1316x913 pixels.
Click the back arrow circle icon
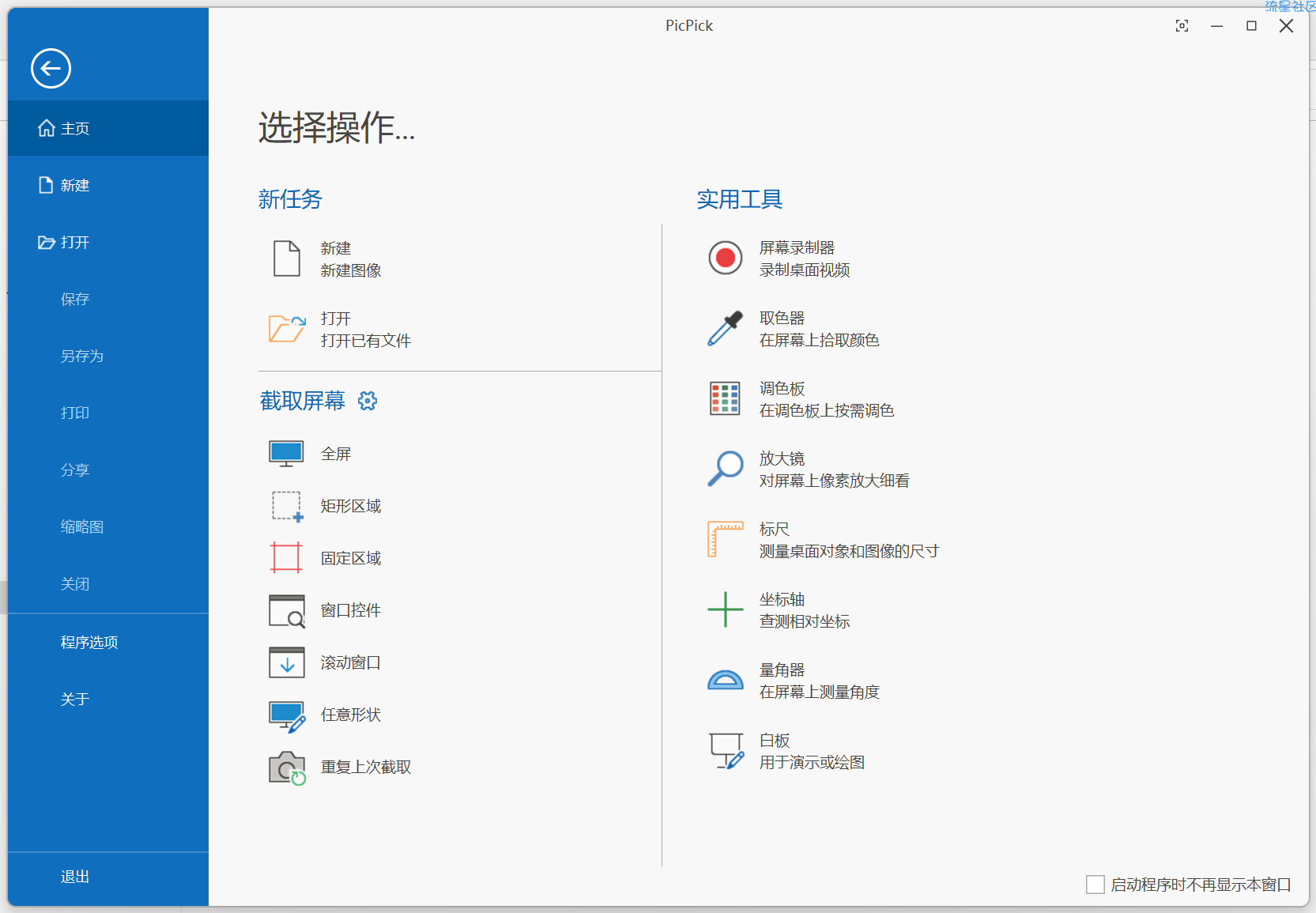point(51,69)
